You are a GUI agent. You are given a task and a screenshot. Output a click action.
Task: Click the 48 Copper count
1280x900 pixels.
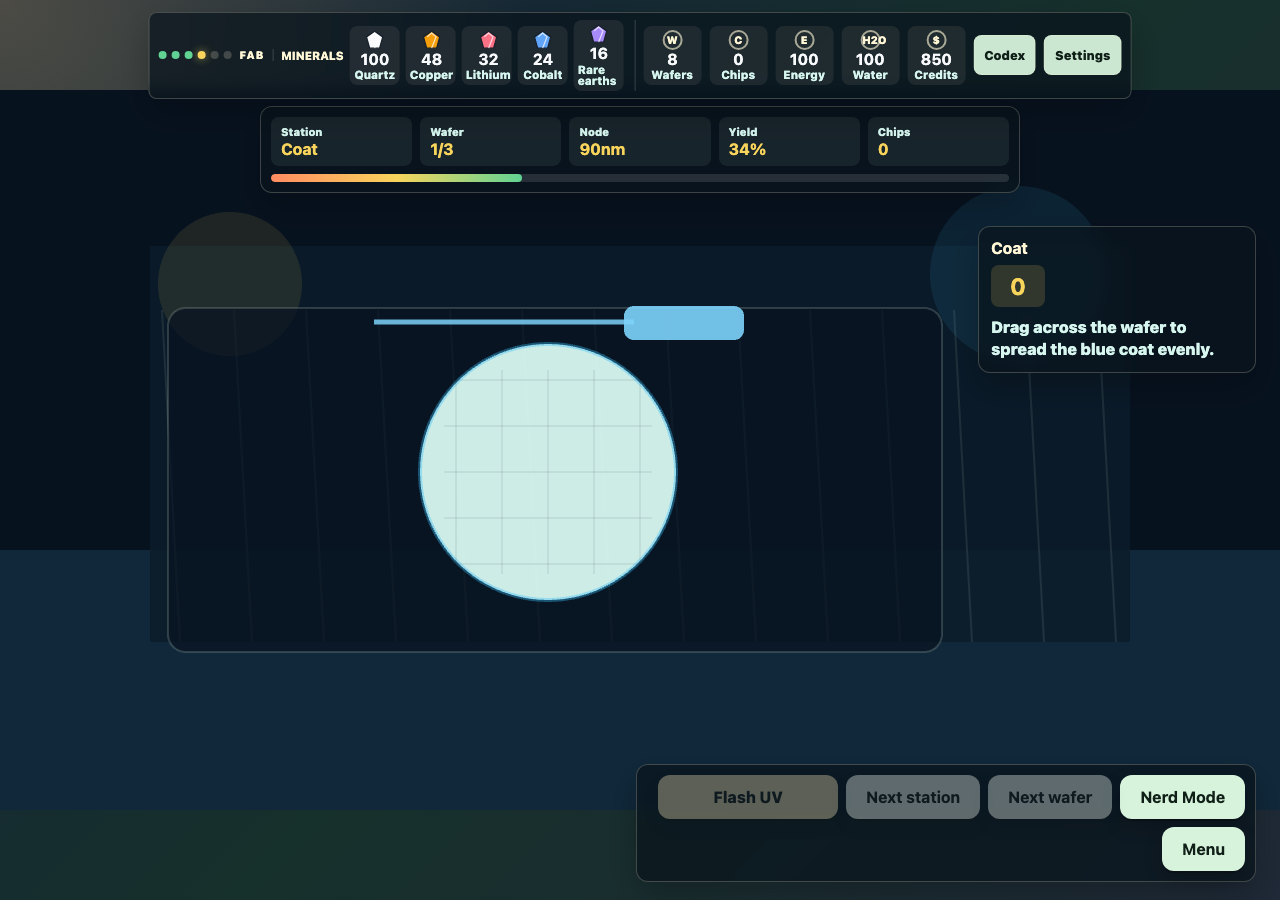pyautogui.click(x=431, y=59)
